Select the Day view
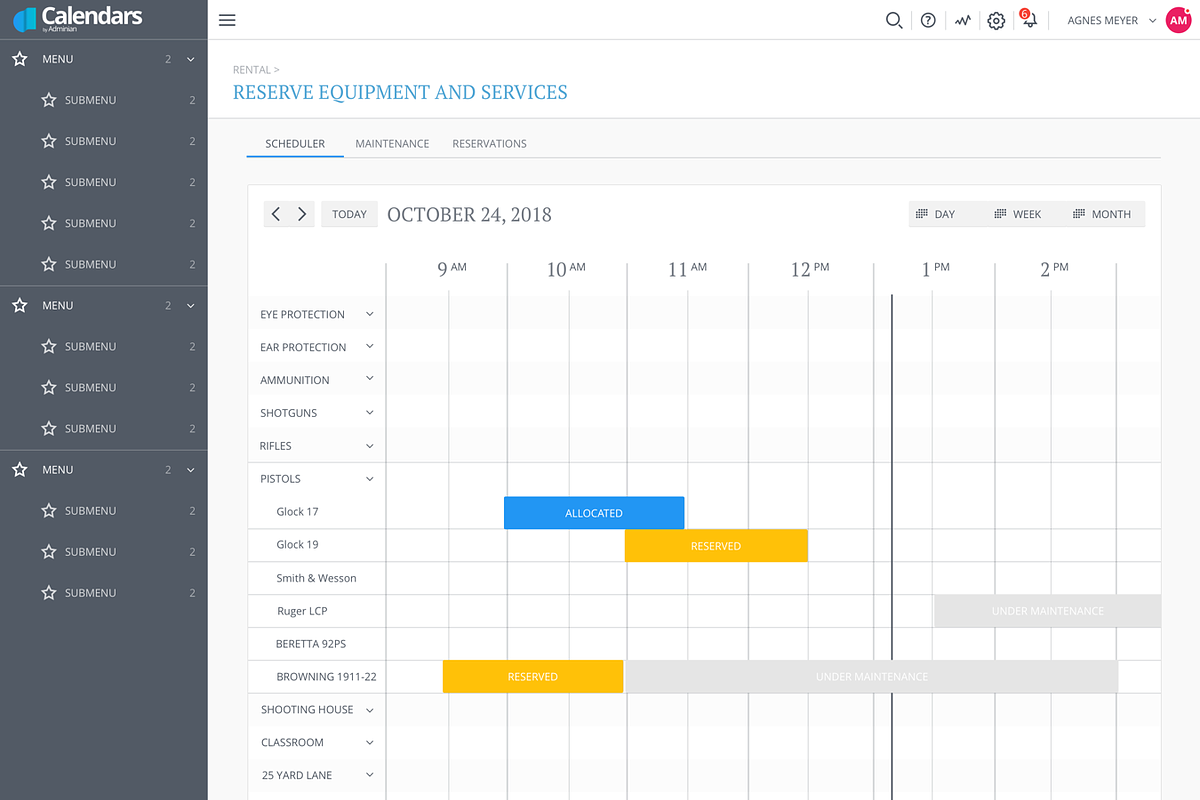 click(x=935, y=214)
